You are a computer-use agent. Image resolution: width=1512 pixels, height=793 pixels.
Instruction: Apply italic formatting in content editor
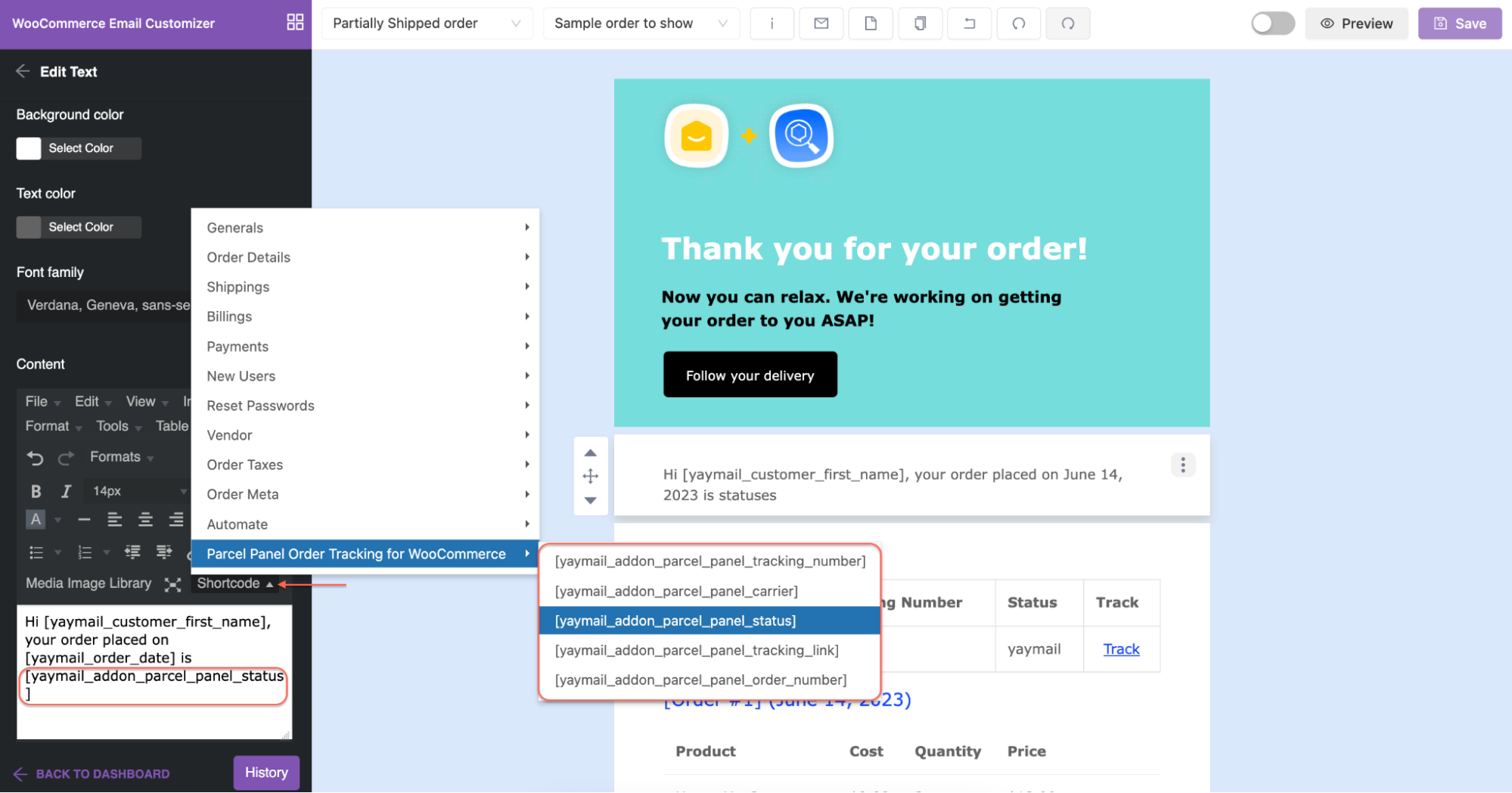click(x=66, y=491)
